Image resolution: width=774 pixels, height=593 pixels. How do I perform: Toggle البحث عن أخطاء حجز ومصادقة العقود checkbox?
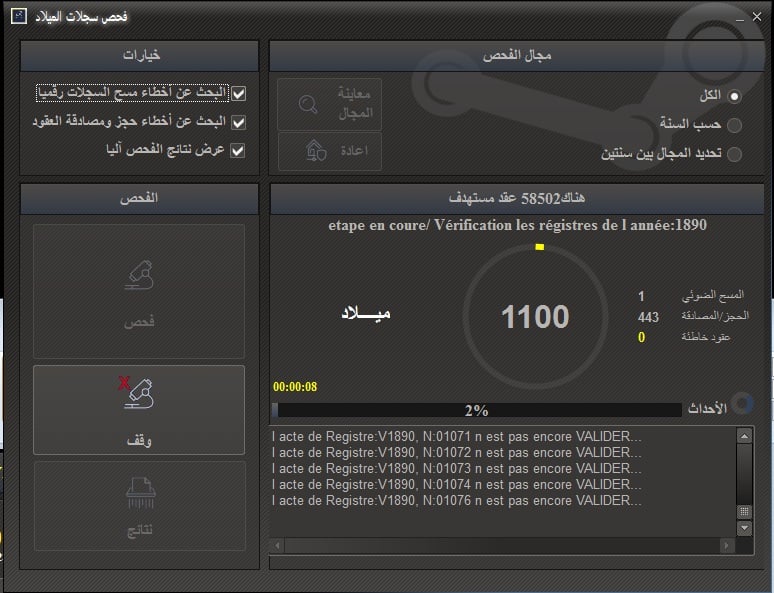(238, 122)
